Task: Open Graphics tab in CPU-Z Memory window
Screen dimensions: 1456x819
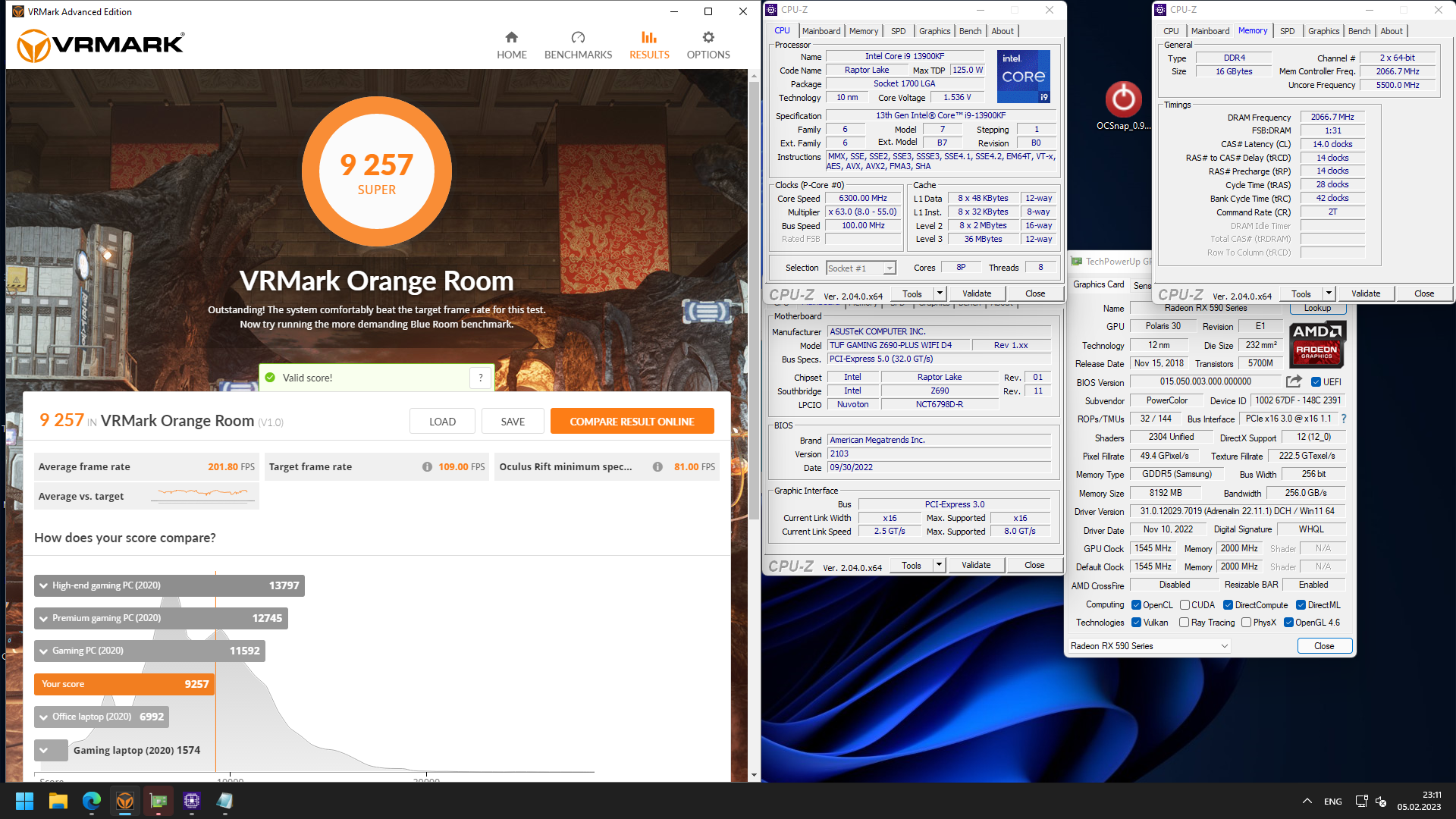Action: pyautogui.click(x=1323, y=31)
